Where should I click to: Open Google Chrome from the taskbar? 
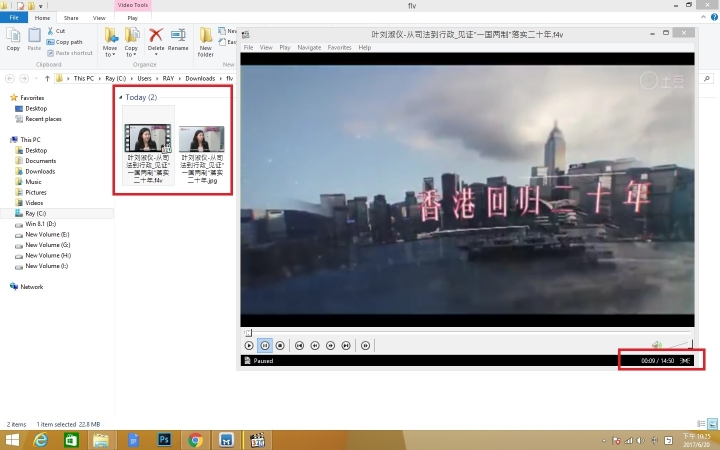[195, 440]
